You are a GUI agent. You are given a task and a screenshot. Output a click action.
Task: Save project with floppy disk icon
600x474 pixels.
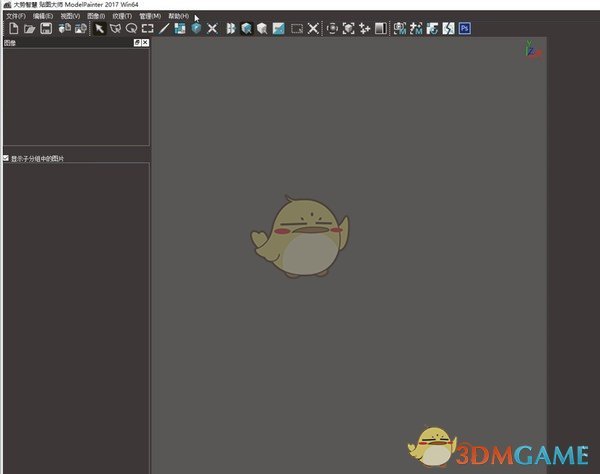pos(46,29)
